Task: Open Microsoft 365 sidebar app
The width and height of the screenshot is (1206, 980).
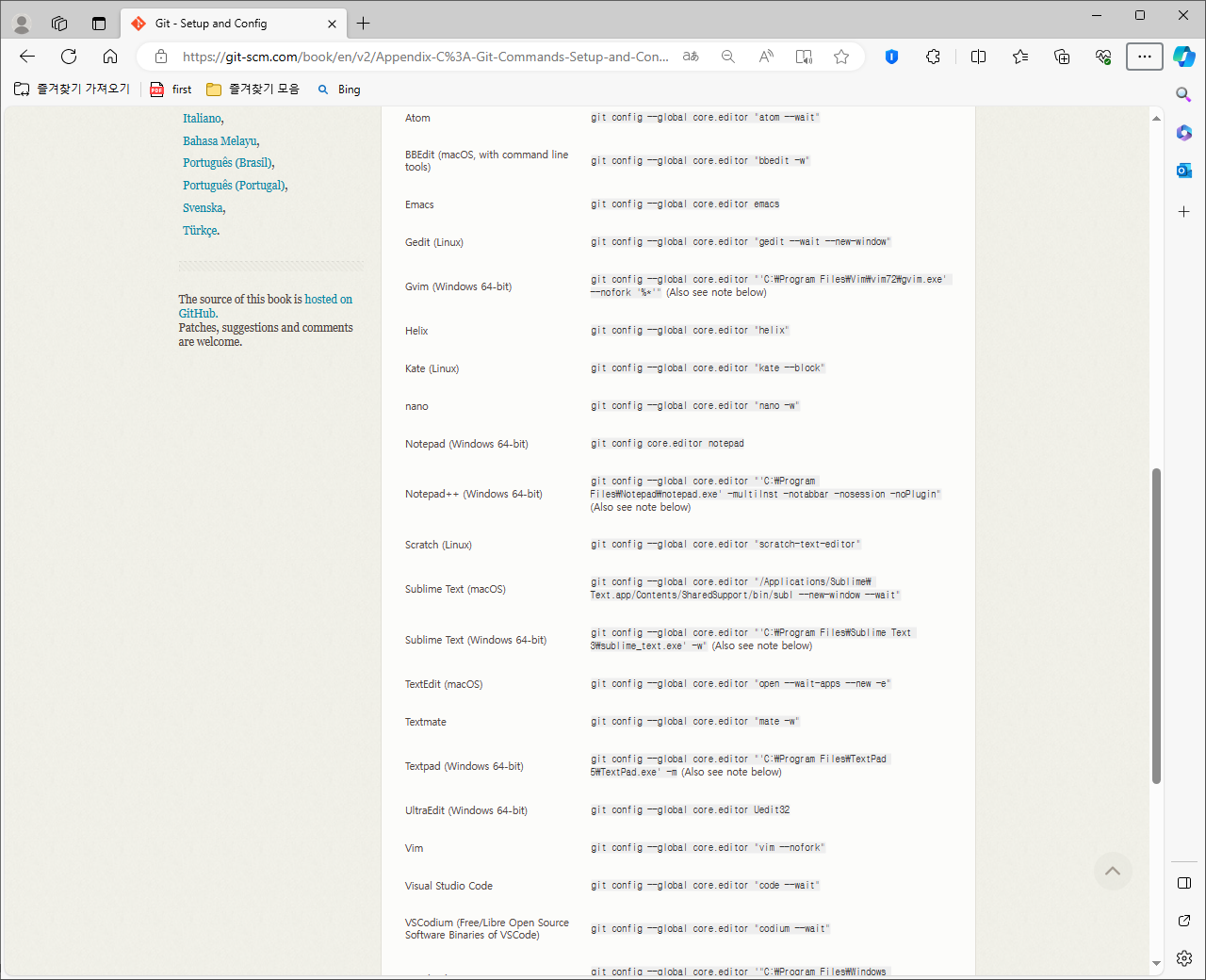Action: pyautogui.click(x=1184, y=132)
